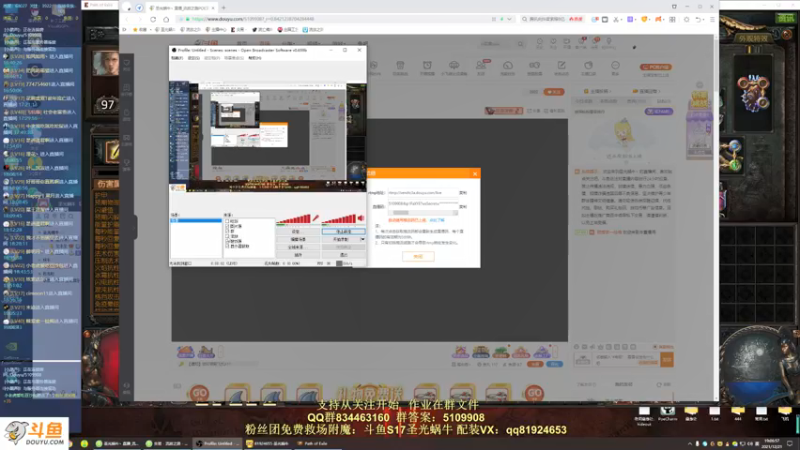Viewport: 800px width, 450px height.
Task: Click the speedometer cloud icon in streamer toolbar
Action: [x=508, y=67]
